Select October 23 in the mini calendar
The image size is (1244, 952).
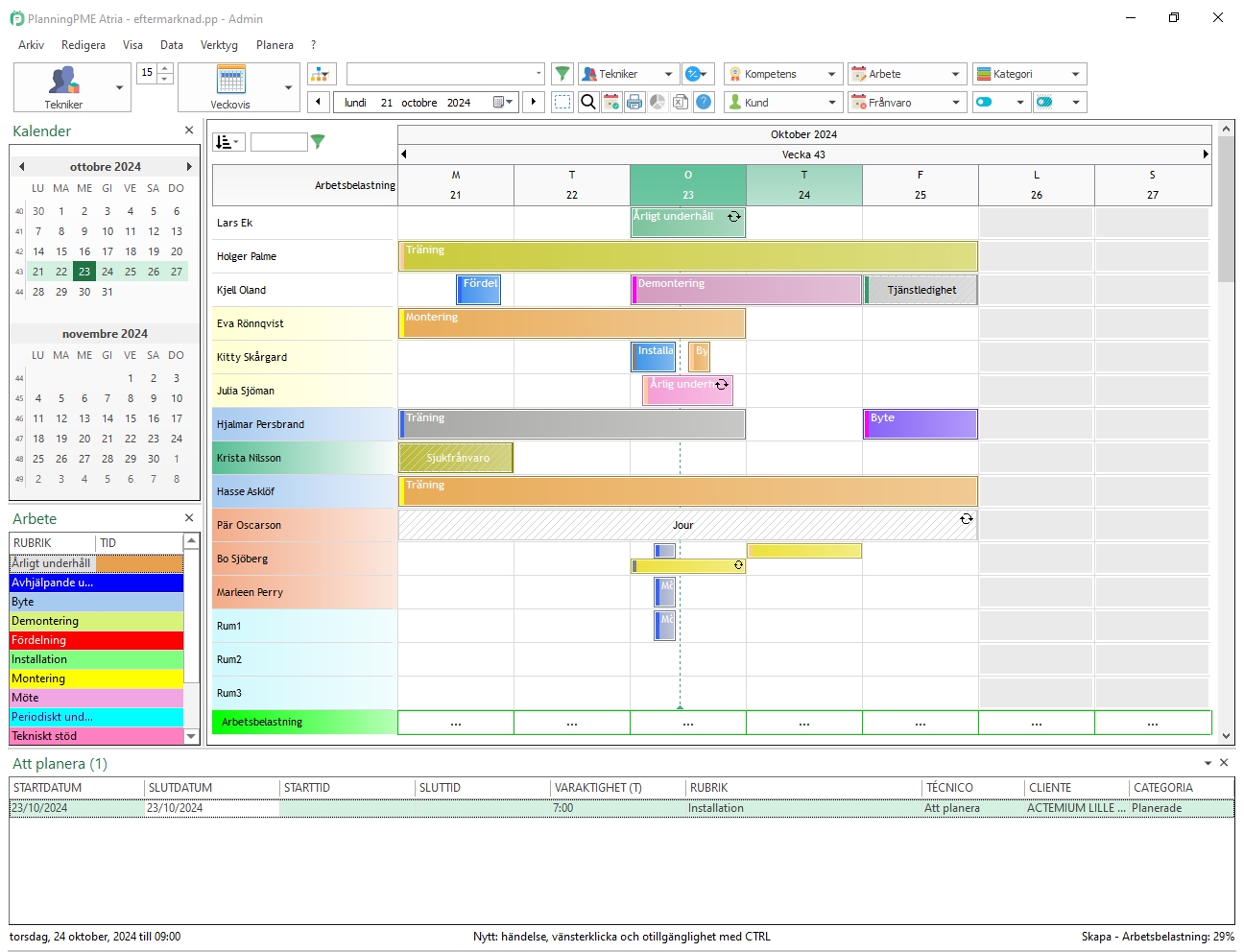point(84,272)
